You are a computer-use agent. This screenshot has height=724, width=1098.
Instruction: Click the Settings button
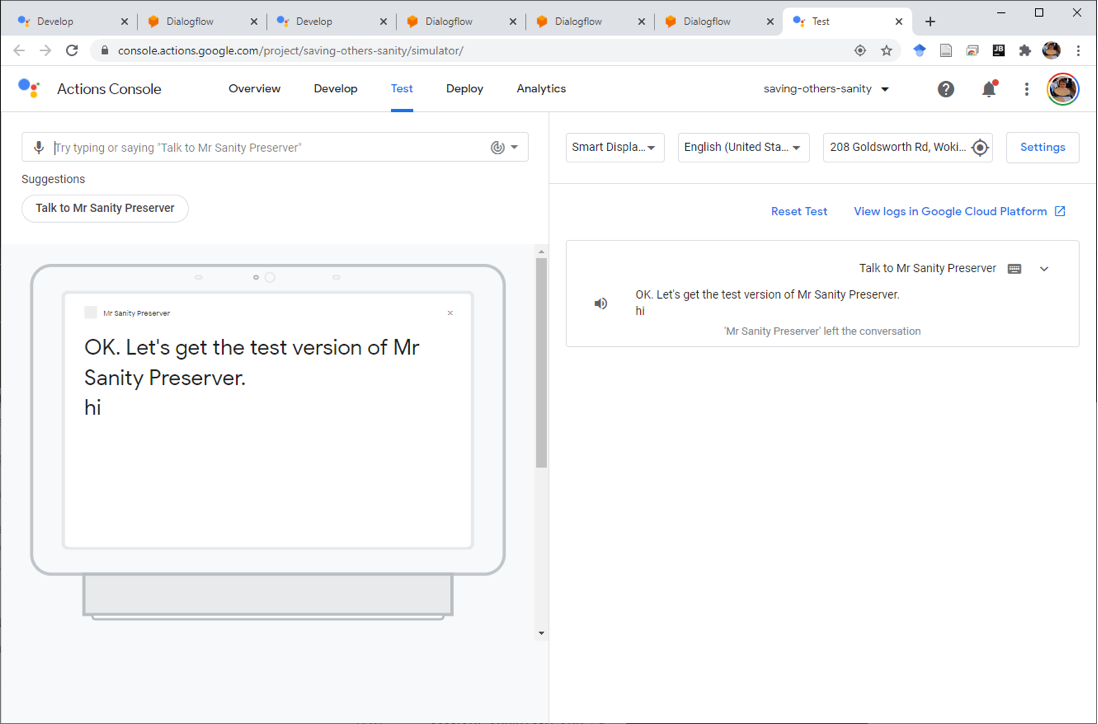[x=1043, y=147]
